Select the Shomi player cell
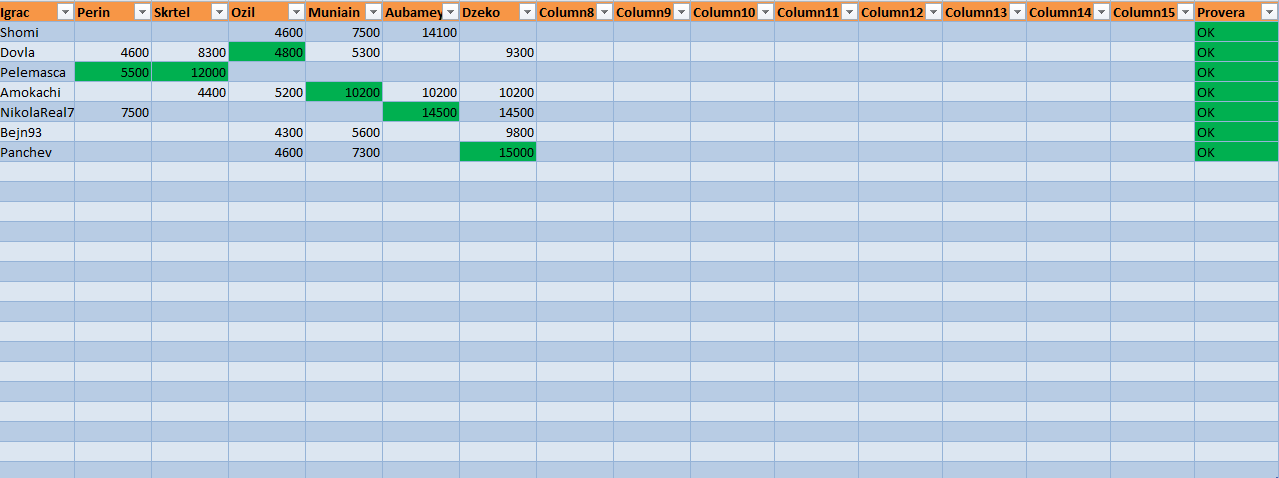Viewport: 1279px width, 478px height. [x=37, y=32]
